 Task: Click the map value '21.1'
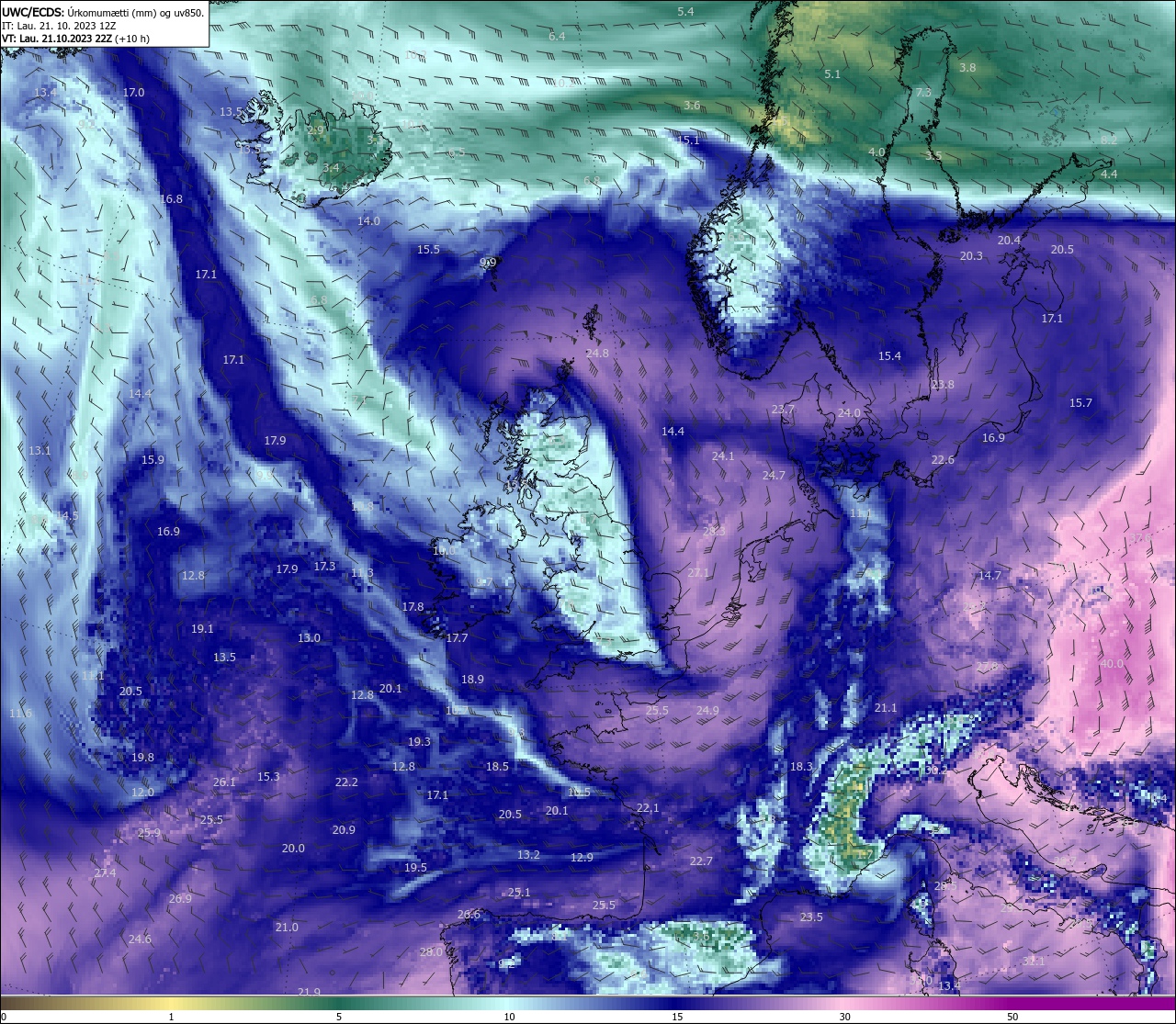pyautogui.click(x=885, y=708)
